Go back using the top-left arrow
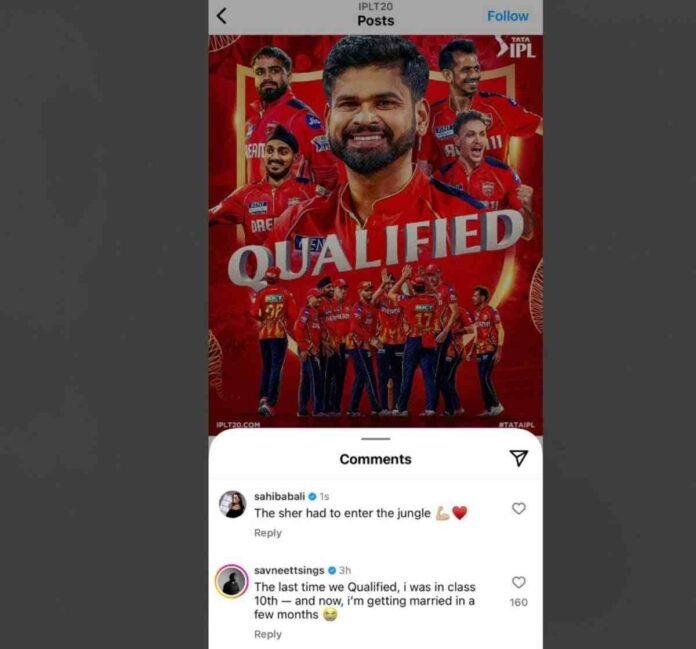The image size is (696, 649). coord(221,16)
